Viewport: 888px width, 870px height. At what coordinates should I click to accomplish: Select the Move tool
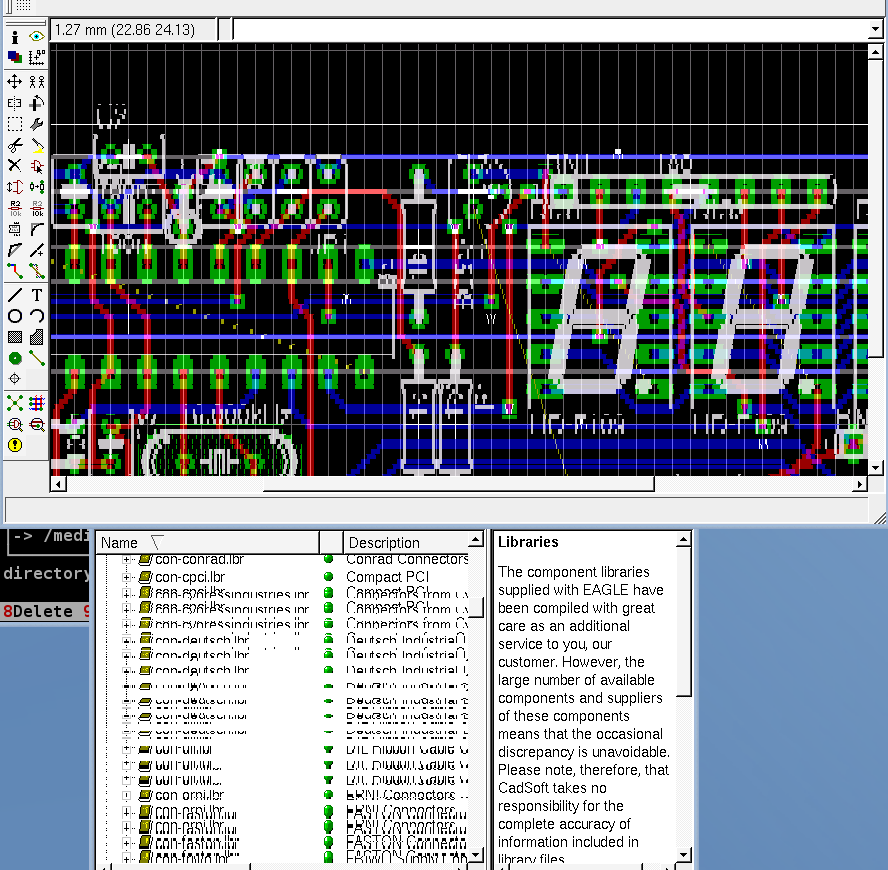point(15,82)
